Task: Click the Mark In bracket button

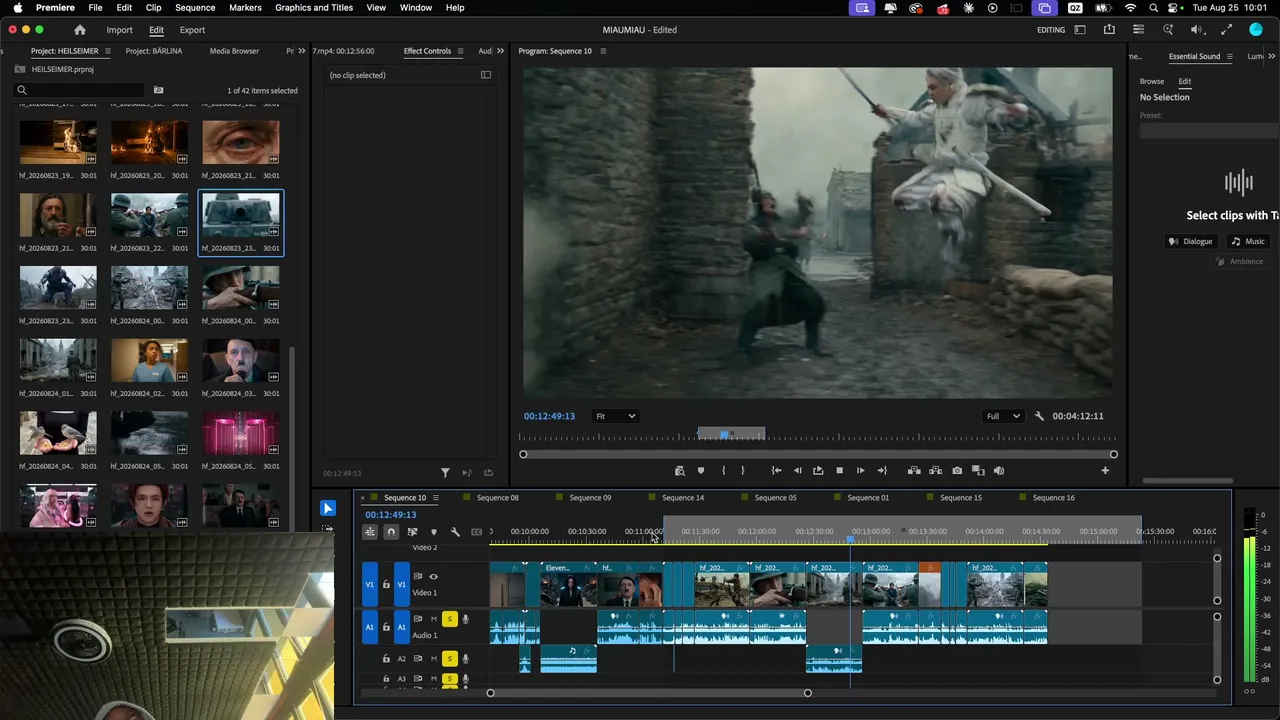Action: pyautogui.click(x=723, y=470)
